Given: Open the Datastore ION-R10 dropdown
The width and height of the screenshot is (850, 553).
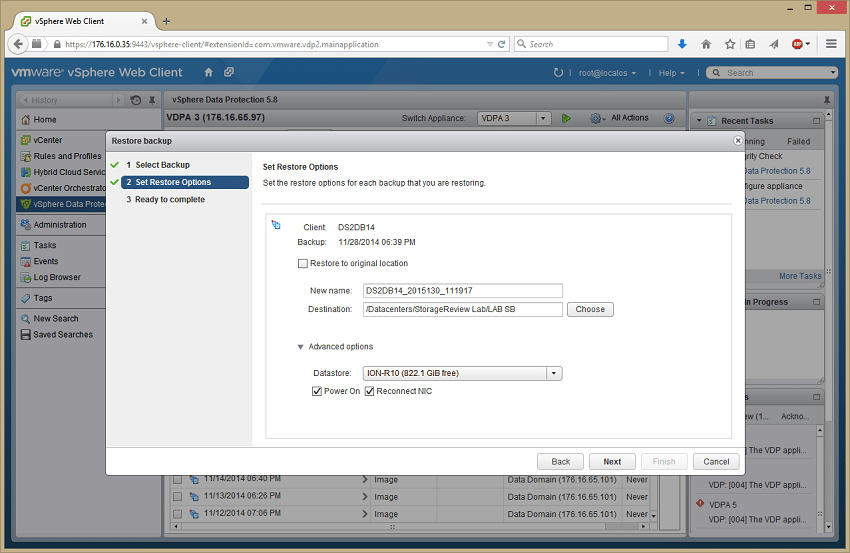Looking at the screenshot, I should [x=553, y=373].
